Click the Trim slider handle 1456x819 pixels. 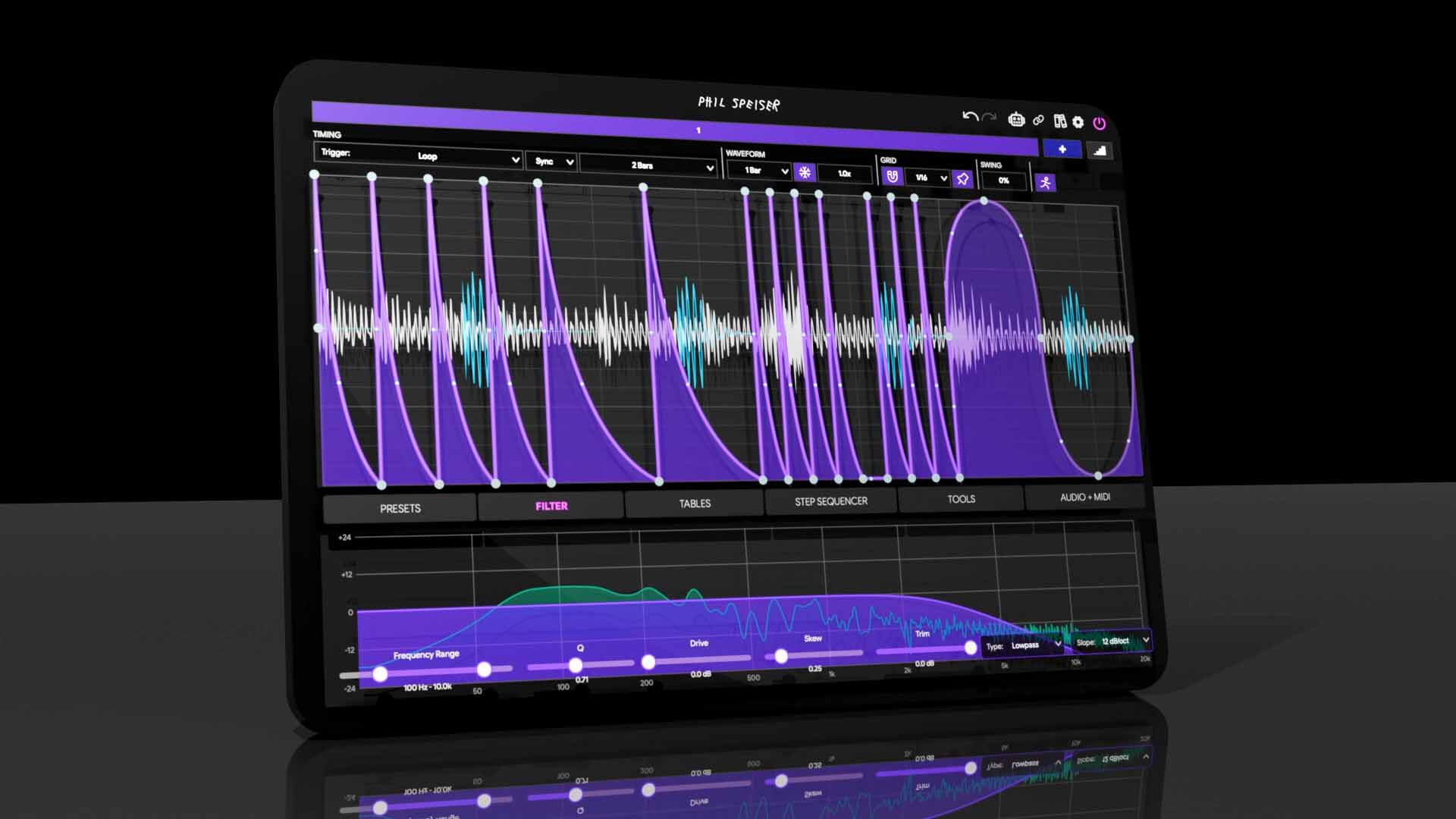pos(970,648)
